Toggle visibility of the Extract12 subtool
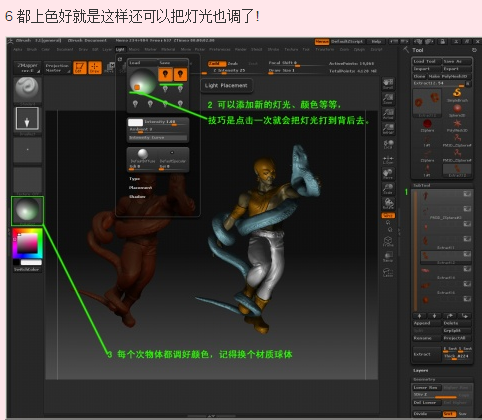The width and height of the screenshot is (482, 420). coord(467,254)
